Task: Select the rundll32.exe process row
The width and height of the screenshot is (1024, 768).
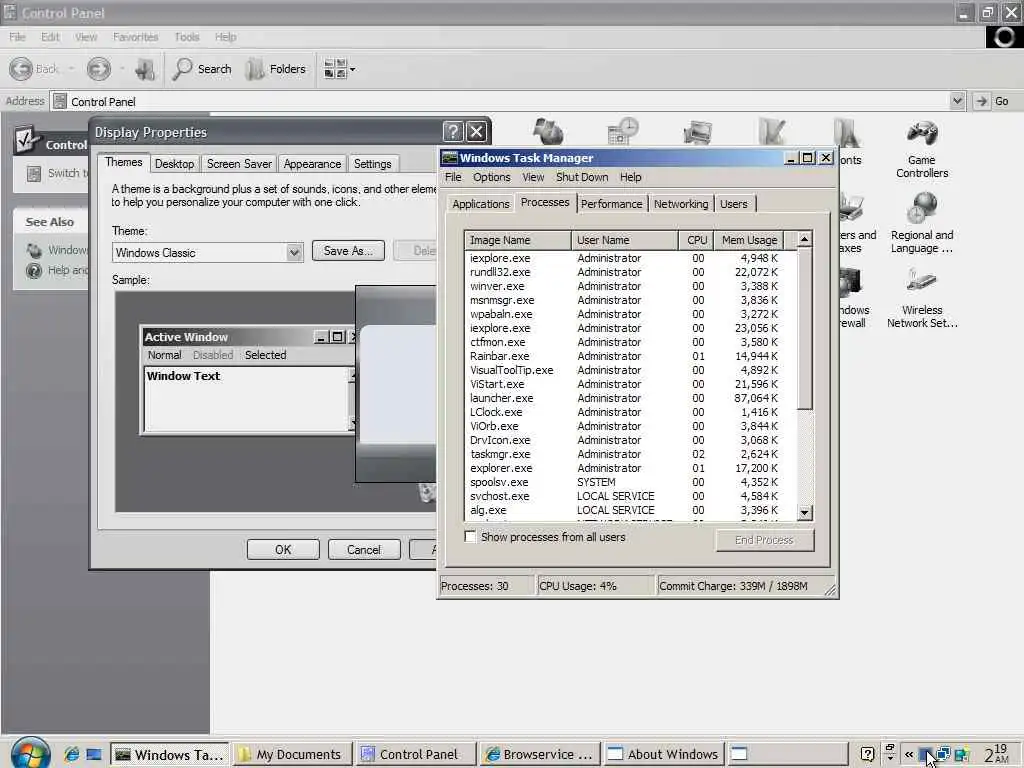Action: pyautogui.click(x=631, y=272)
